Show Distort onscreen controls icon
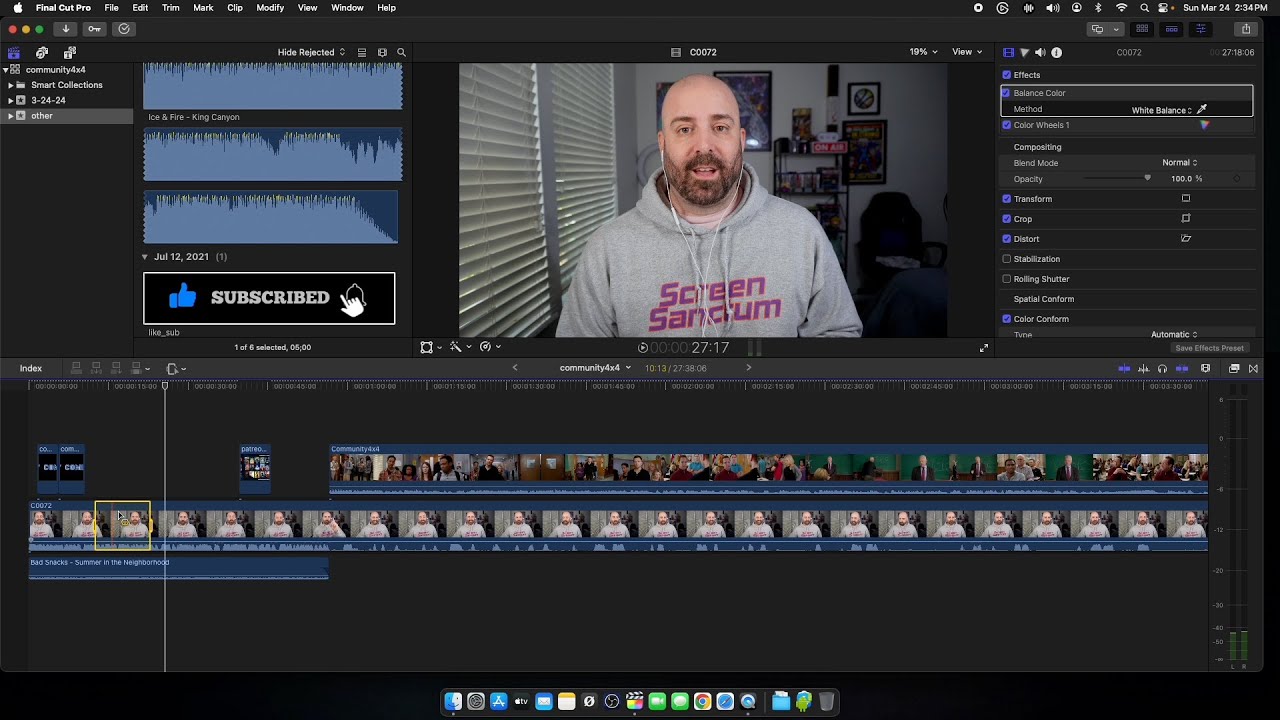Screen dimensions: 1280x720 pos(1186,238)
